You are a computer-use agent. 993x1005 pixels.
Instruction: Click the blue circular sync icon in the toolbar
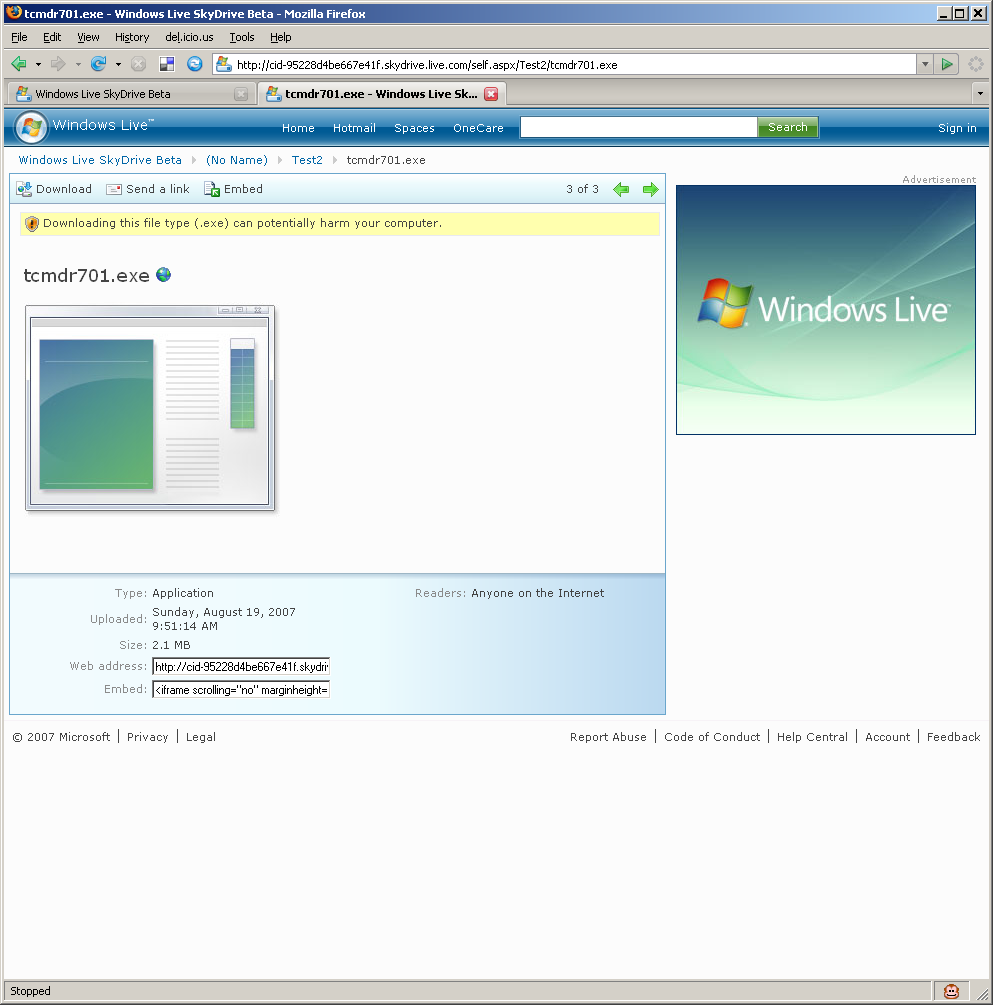point(195,64)
